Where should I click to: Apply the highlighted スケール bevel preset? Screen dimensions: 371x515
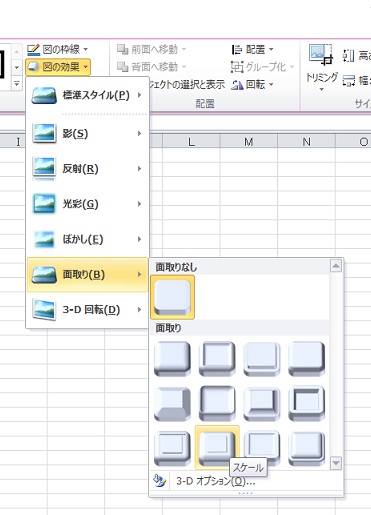(x=217, y=447)
